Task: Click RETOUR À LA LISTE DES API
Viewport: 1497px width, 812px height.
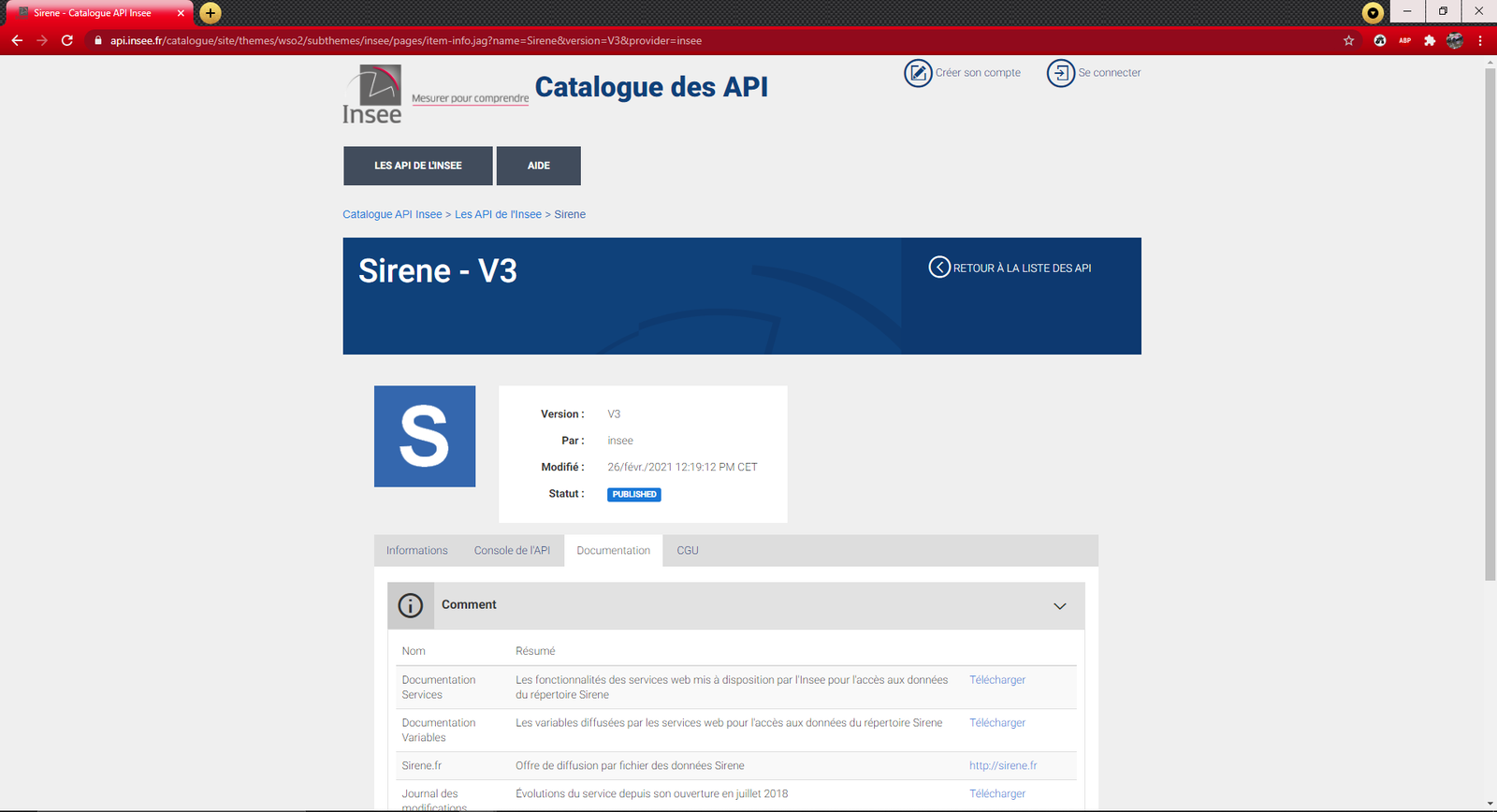Action: (1022, 268)
